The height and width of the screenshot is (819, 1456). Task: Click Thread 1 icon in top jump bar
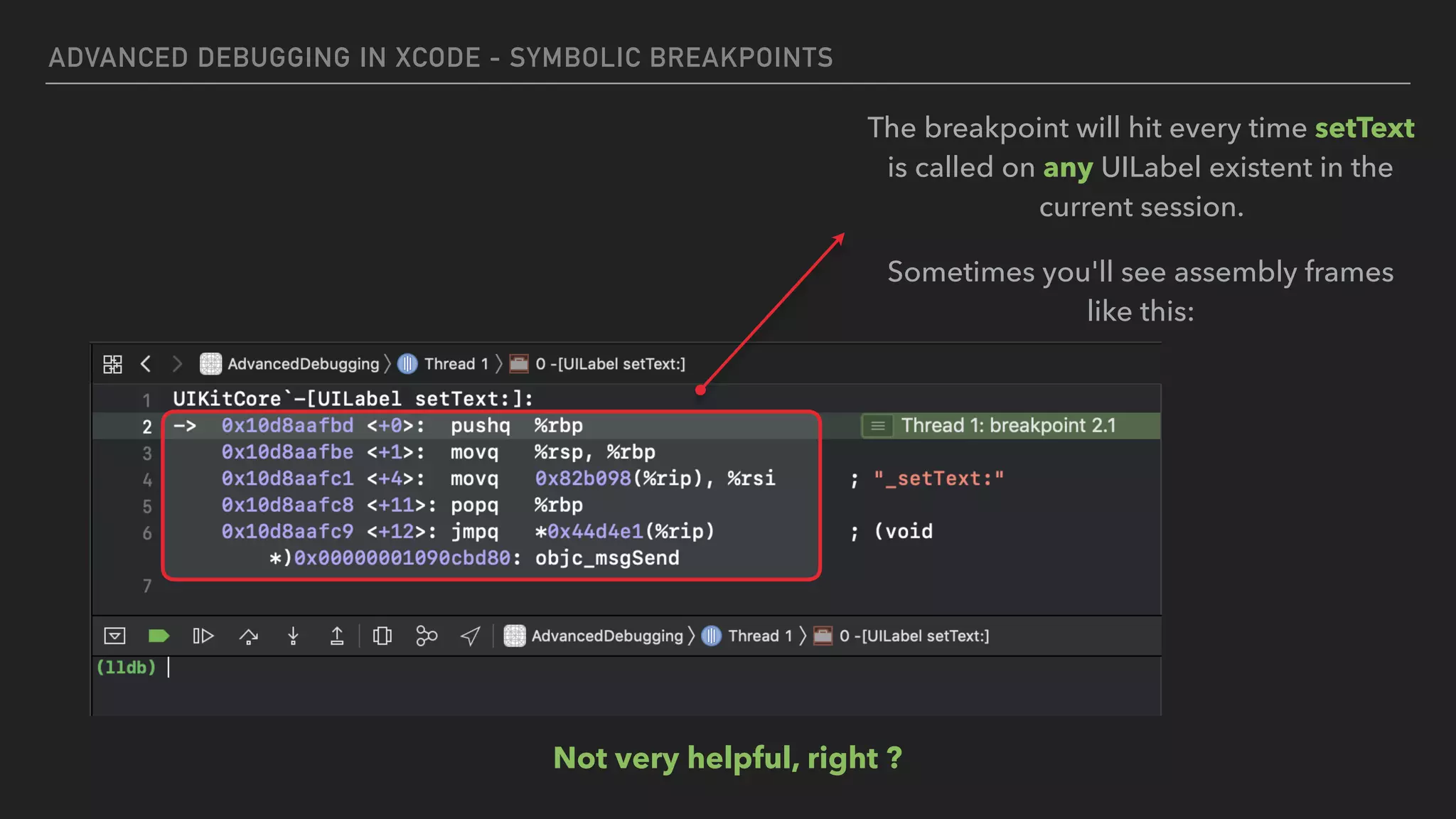(407, 364)
